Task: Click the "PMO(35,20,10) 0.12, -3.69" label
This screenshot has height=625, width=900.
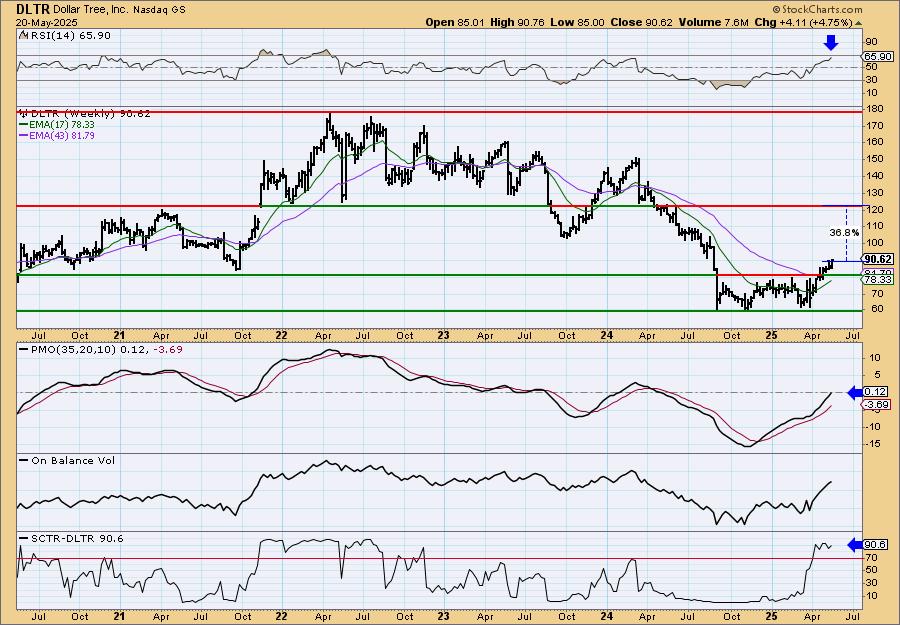Action: (107, 349)
